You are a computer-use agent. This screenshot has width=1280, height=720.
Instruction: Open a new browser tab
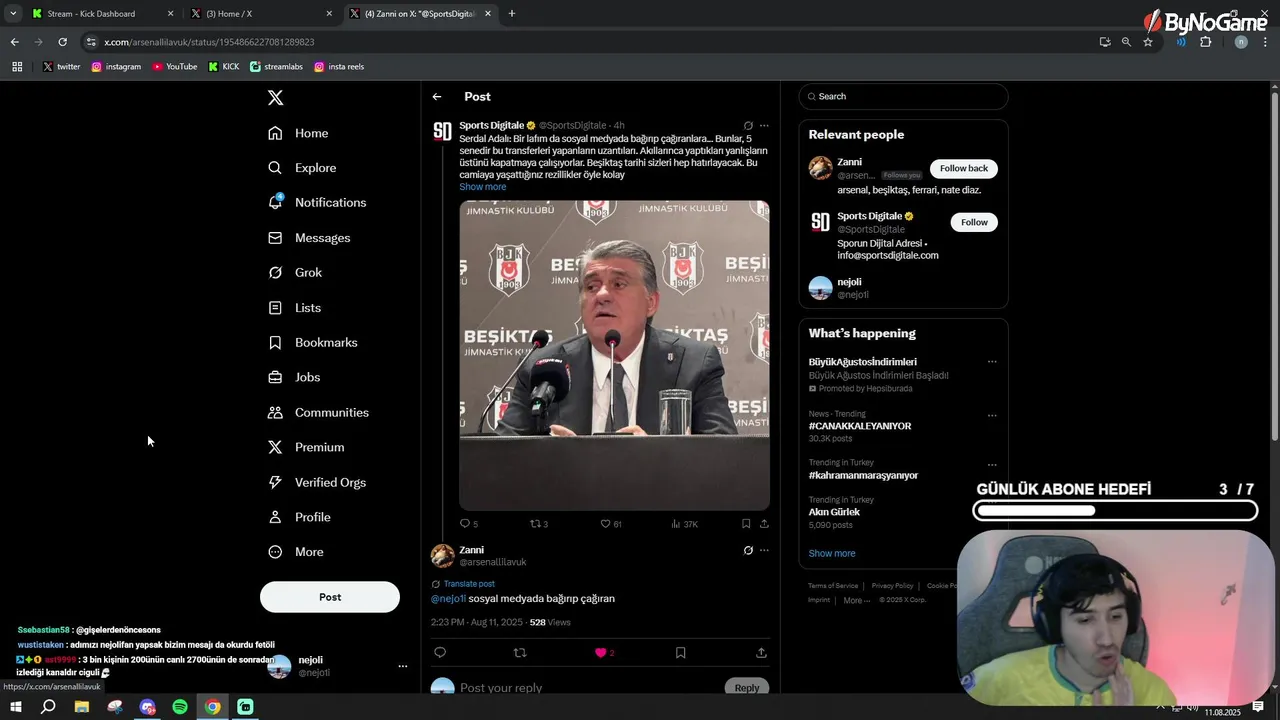pos(512,14)
